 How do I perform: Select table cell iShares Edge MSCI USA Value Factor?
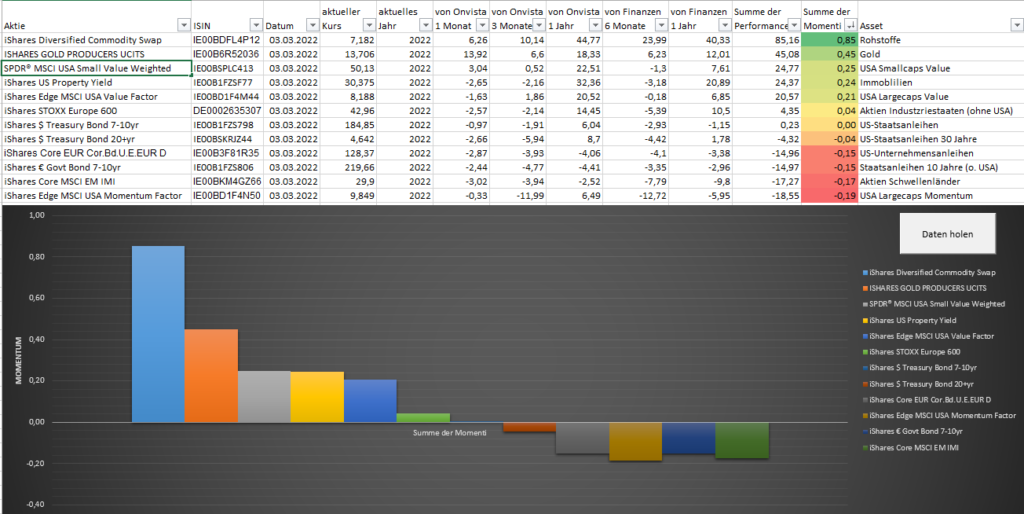pos(96,97)
